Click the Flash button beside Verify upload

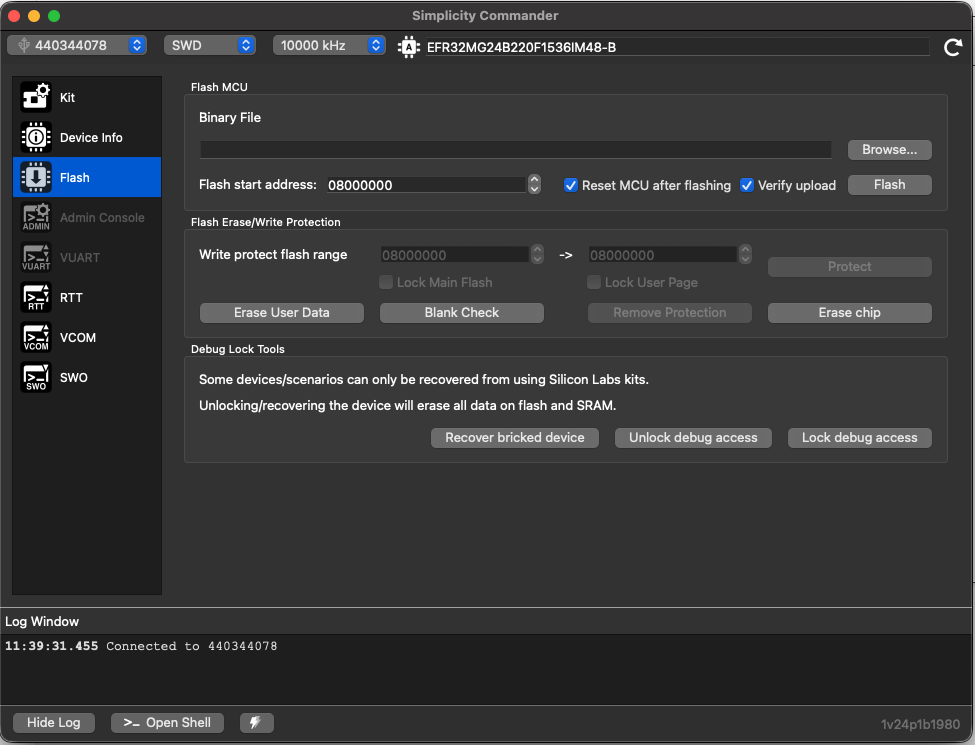890,185
